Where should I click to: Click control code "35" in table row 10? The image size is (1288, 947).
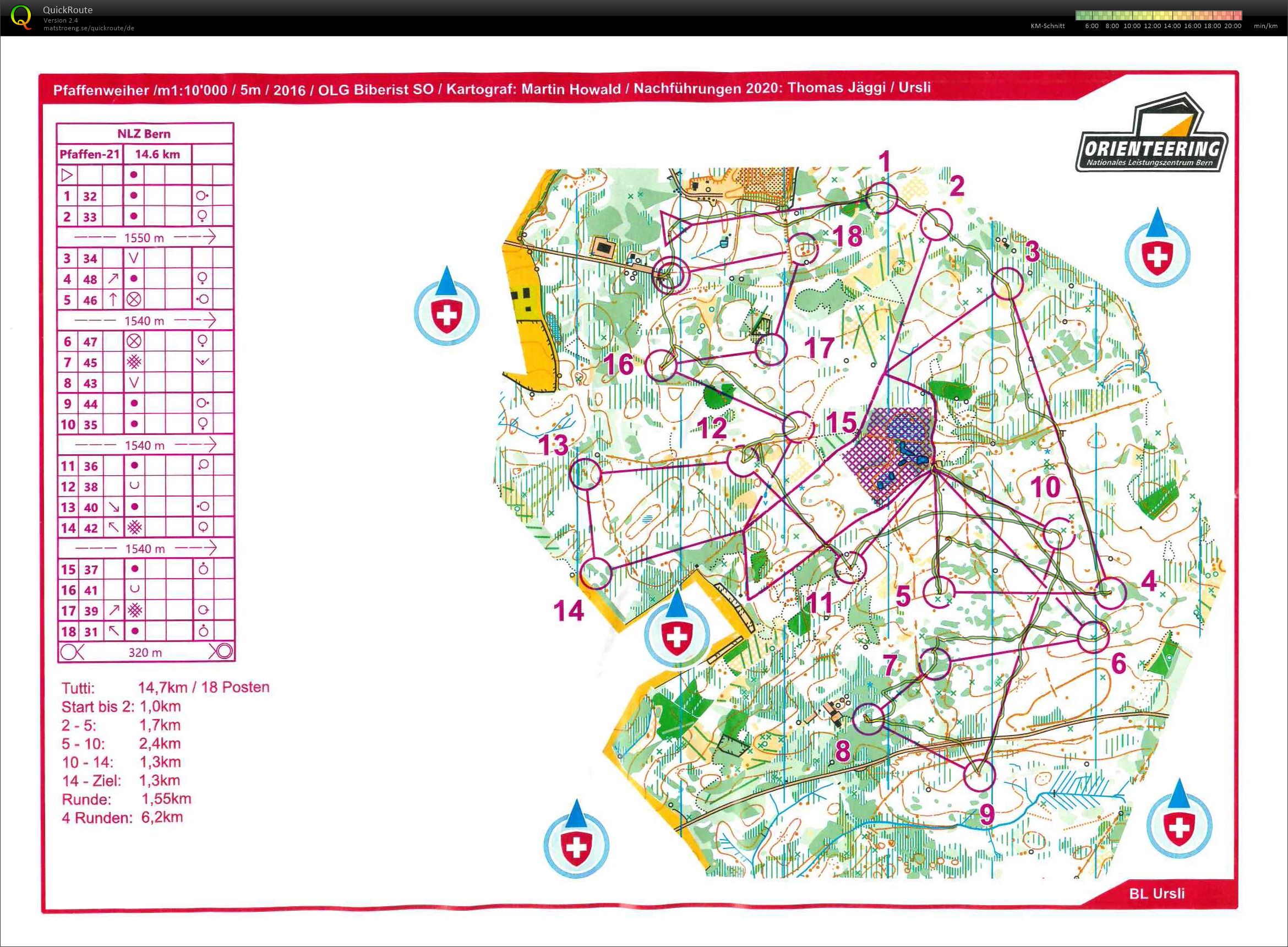tap(90, 425)
